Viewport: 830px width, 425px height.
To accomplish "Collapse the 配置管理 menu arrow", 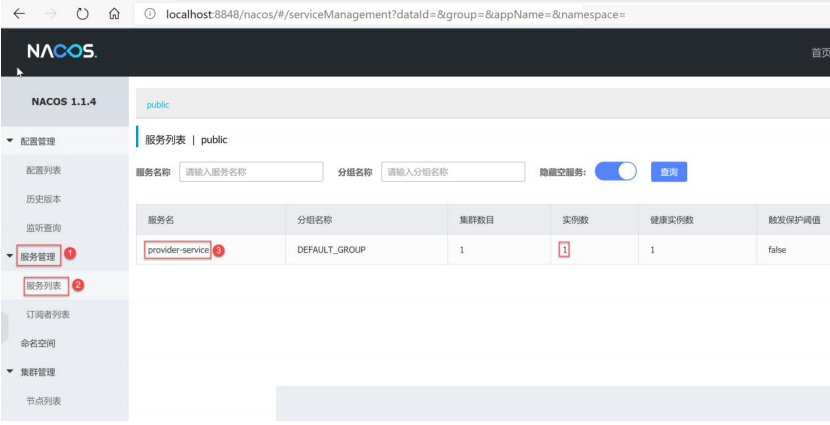I will pyautogui.click(x=10, y=141).
